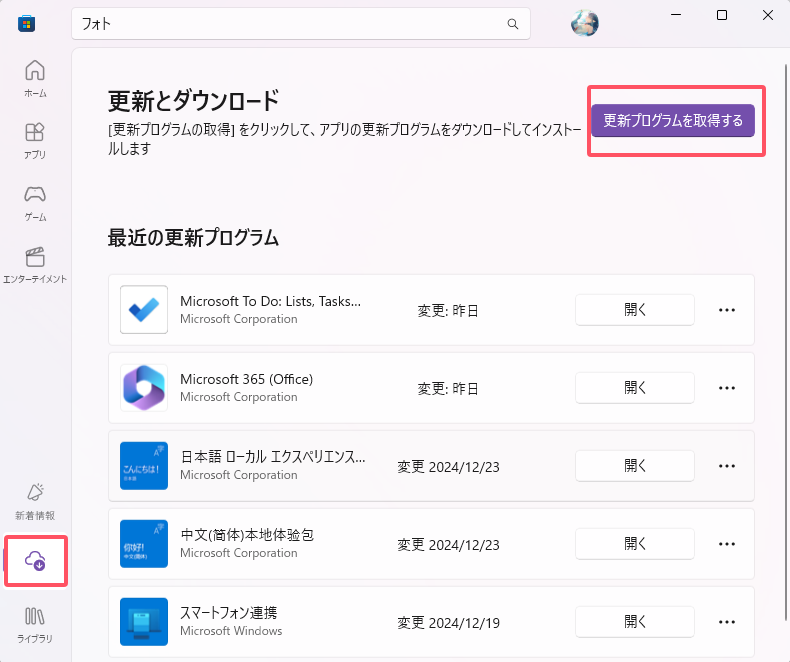Open the user profile avatar
This screenshot has height=662, width=790.
pyautogui.click(x=584, y=23)
